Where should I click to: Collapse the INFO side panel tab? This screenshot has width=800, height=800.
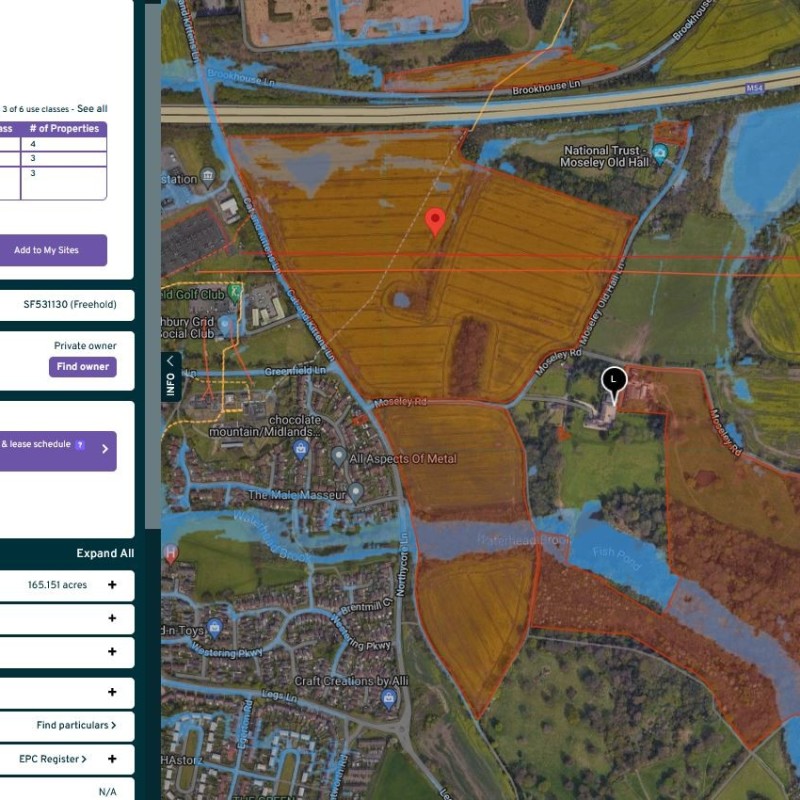pos(170,361)
